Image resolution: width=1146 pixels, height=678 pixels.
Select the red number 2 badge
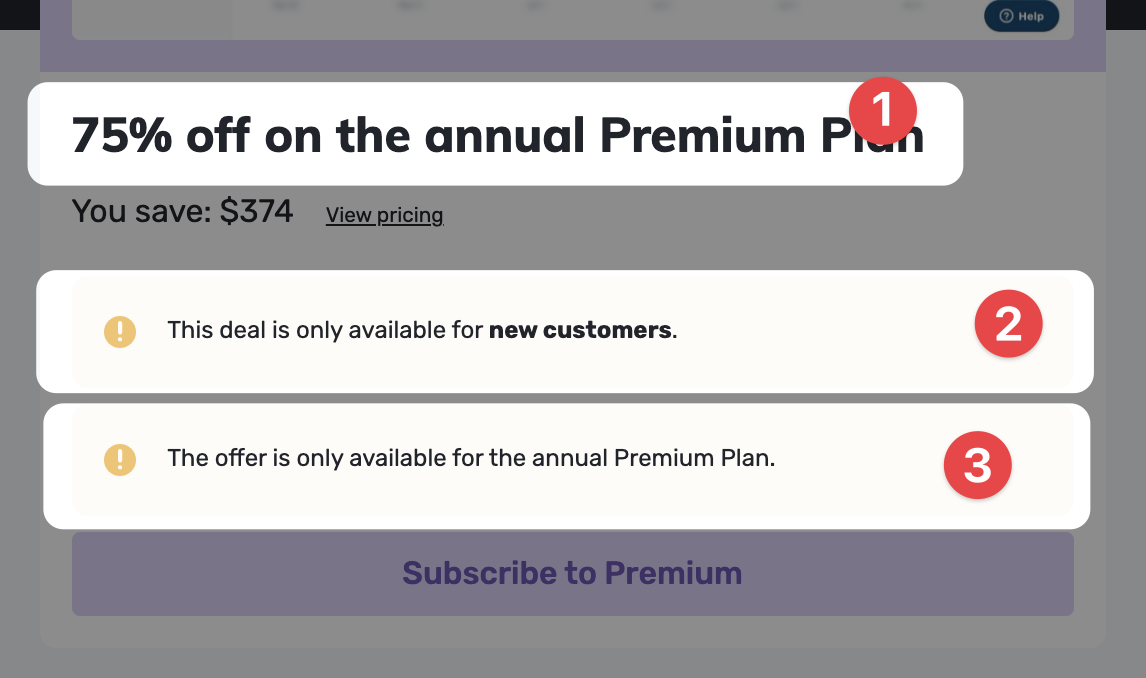1008,324
